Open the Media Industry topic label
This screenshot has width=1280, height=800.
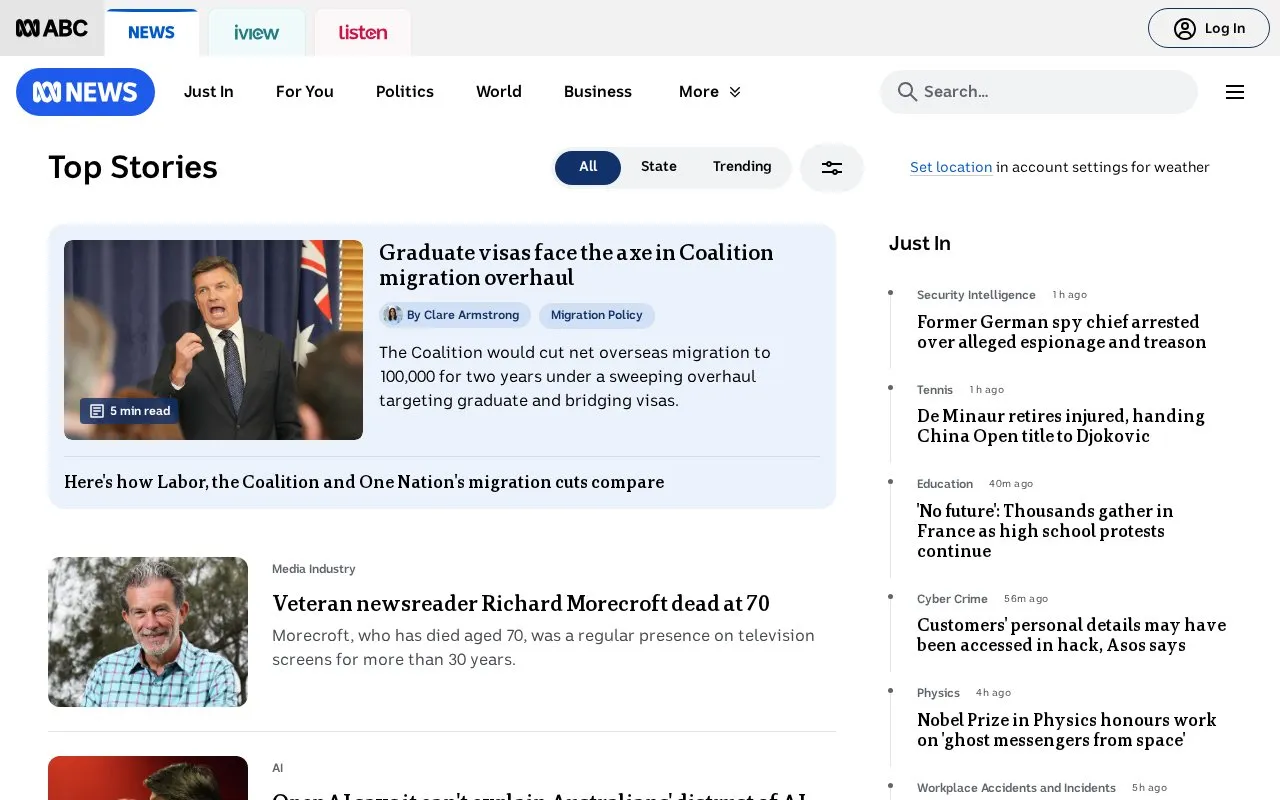314,569
